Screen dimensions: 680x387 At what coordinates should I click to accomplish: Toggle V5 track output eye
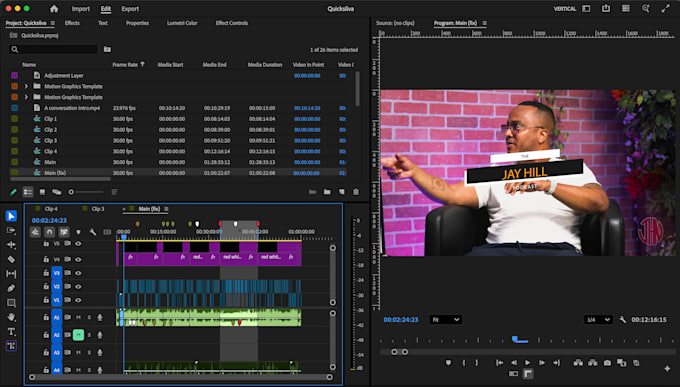pyautogui.click(x=78, y=244)
